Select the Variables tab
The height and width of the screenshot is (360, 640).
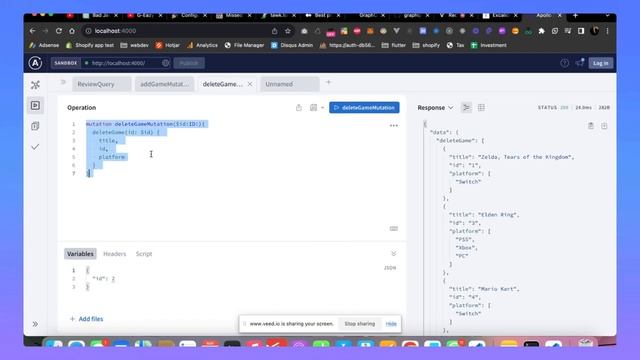coord(80,254)
